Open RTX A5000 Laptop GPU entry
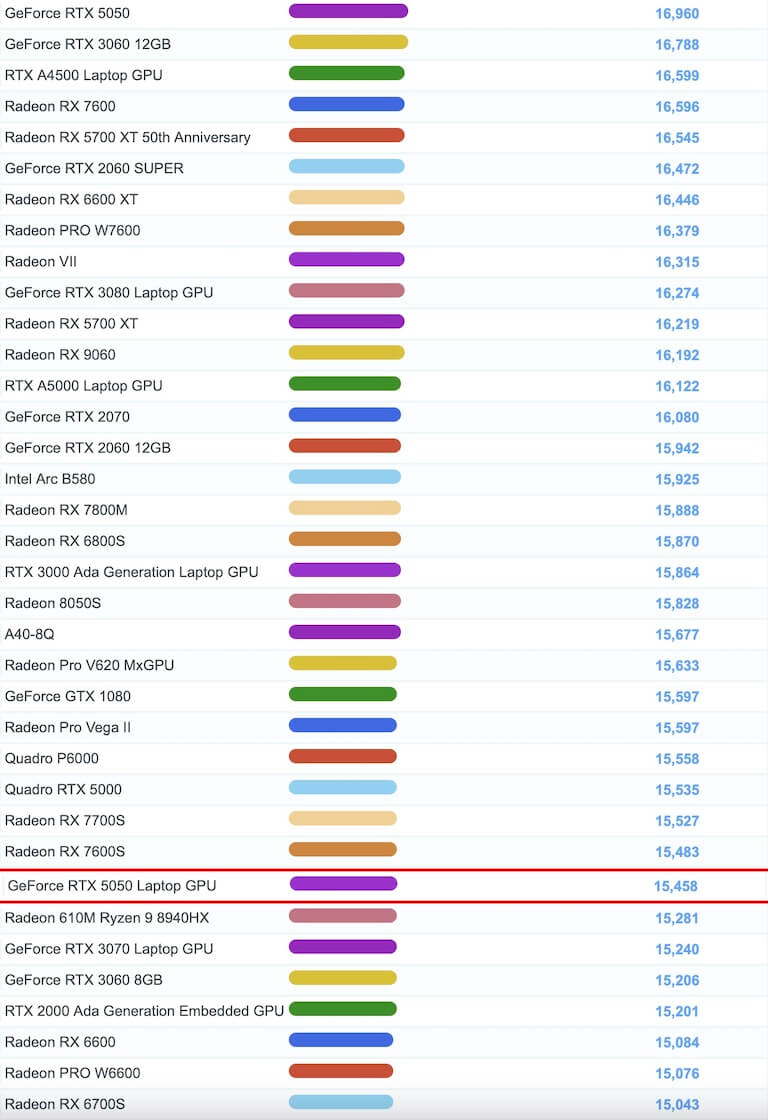This screenshot has height=1120, width=768. 84,386
